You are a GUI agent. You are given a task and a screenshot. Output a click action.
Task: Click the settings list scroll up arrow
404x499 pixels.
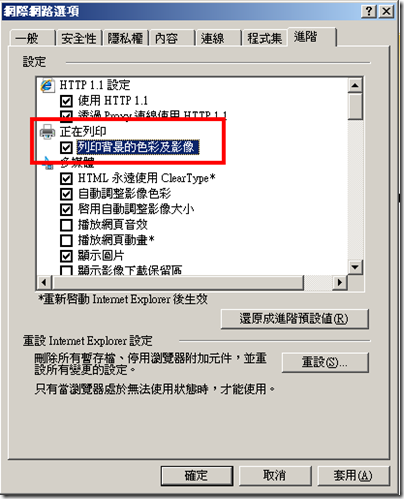coord(355,85)
